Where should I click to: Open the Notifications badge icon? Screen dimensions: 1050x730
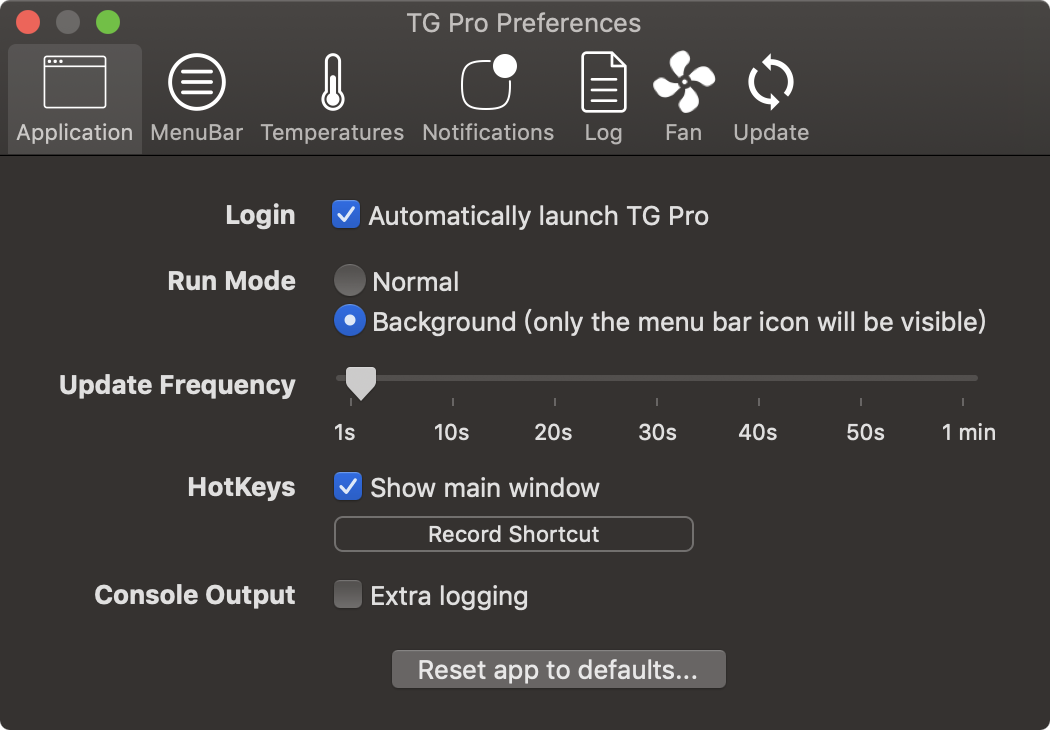coord(489,82)
